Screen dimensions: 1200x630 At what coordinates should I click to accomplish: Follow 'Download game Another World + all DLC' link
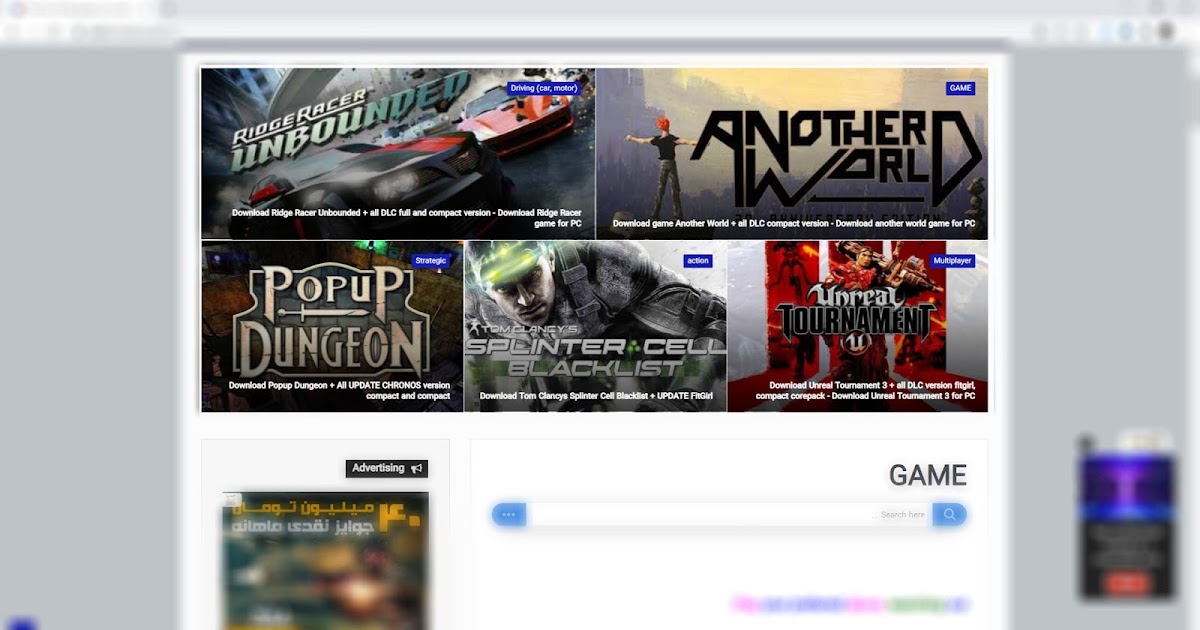tap(794, 224)
